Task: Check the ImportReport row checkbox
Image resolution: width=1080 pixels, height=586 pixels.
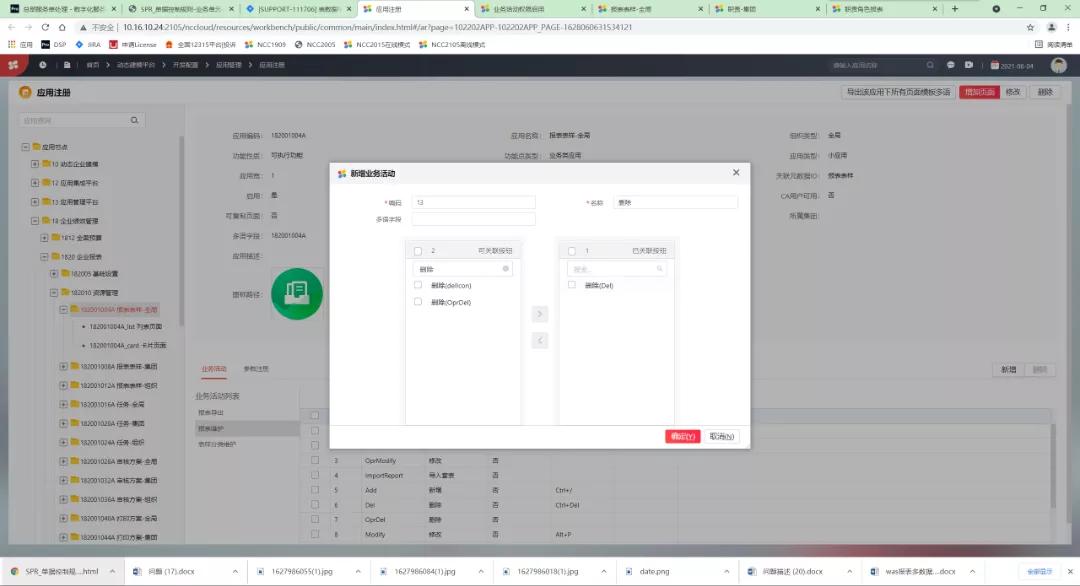Action: [315, 475]
